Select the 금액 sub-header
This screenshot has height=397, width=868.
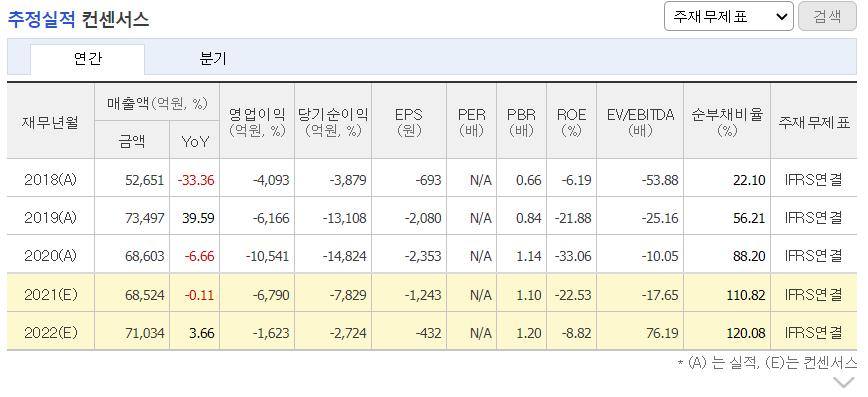click(132, 141)
